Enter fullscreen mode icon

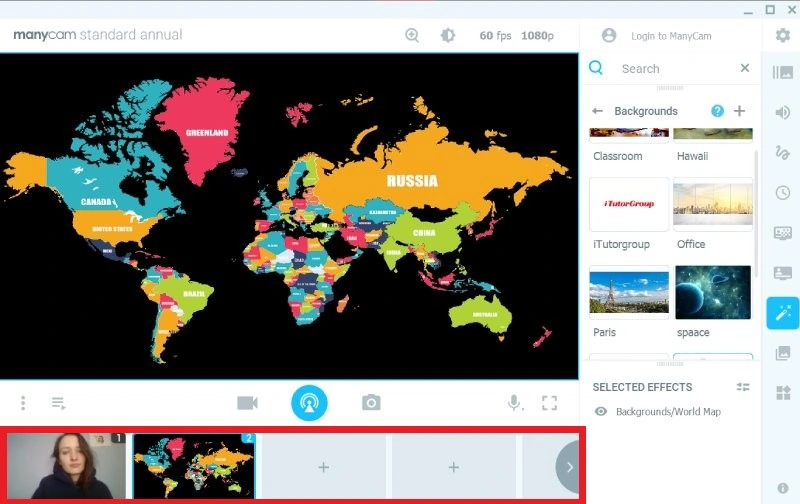tap(549, 403)
